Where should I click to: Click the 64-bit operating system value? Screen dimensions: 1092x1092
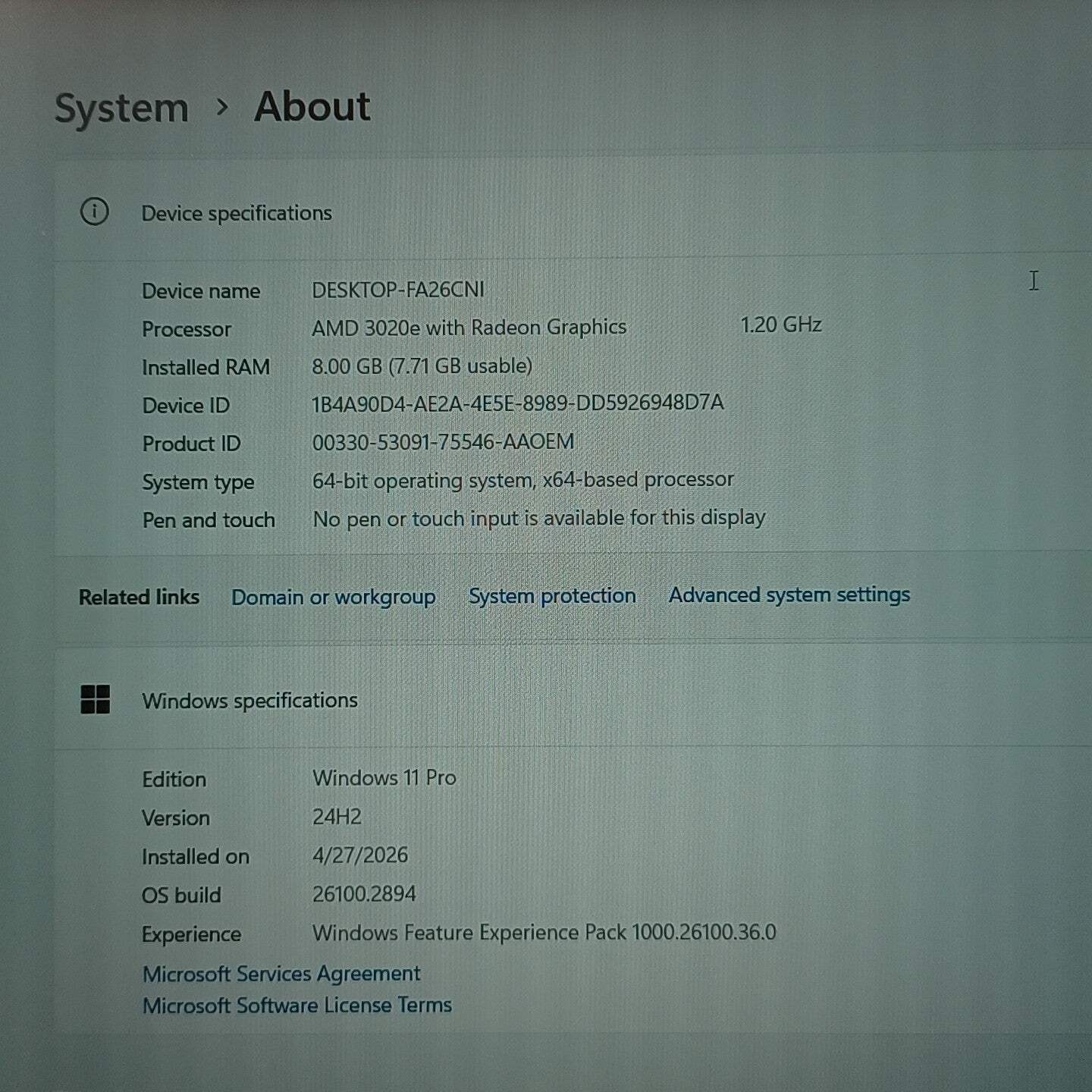click(523, 480)
